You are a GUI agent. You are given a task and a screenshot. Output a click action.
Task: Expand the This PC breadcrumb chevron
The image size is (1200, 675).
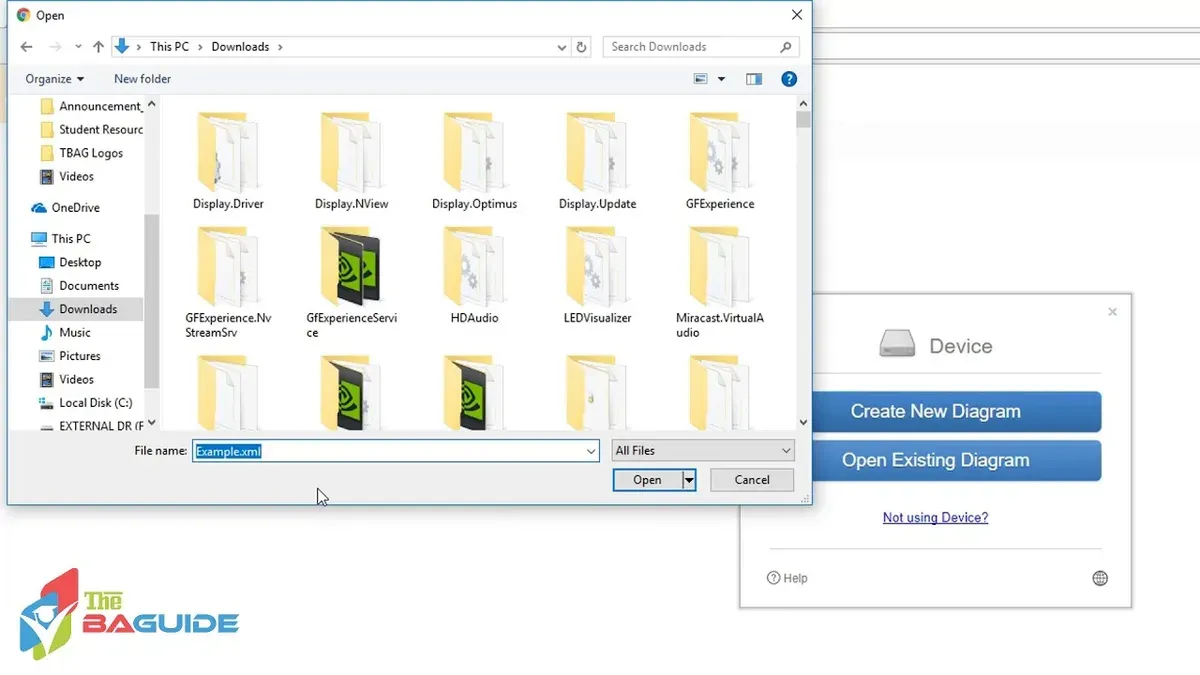point(200,47)
